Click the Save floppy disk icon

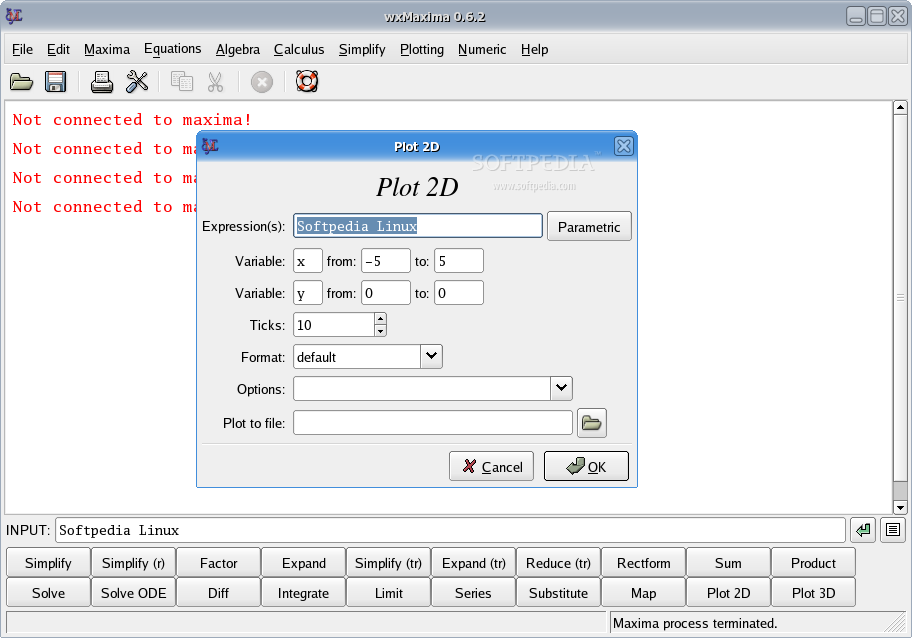tap(56, 82)
